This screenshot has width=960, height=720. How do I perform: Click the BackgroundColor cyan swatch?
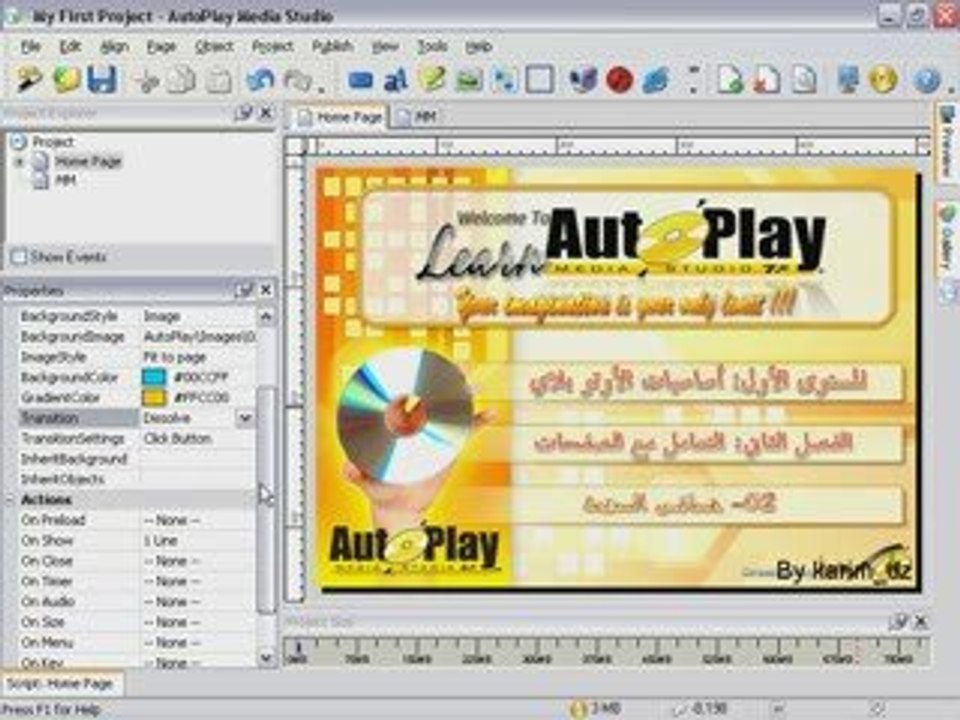154,377
